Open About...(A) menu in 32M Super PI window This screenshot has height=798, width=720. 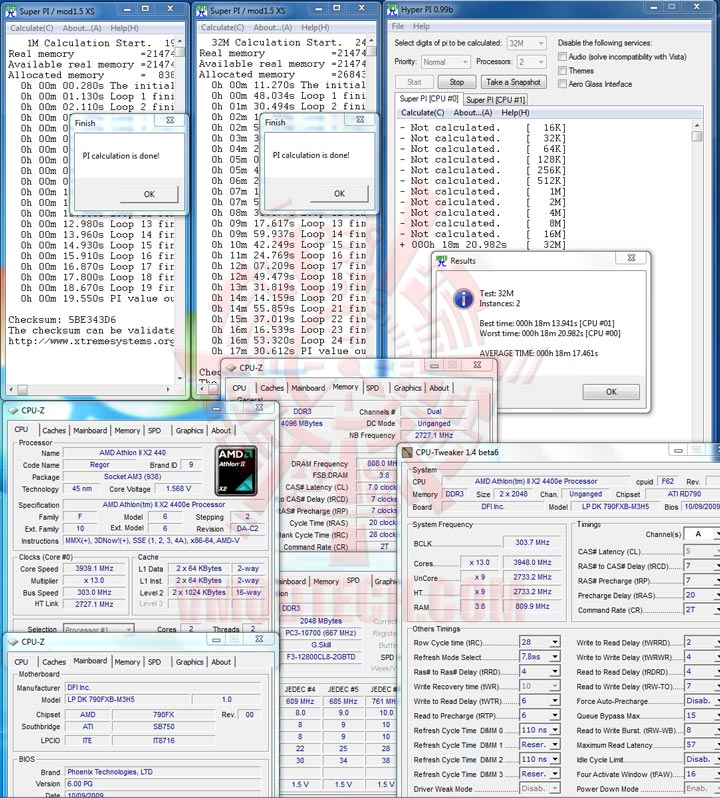click(273, 27)
